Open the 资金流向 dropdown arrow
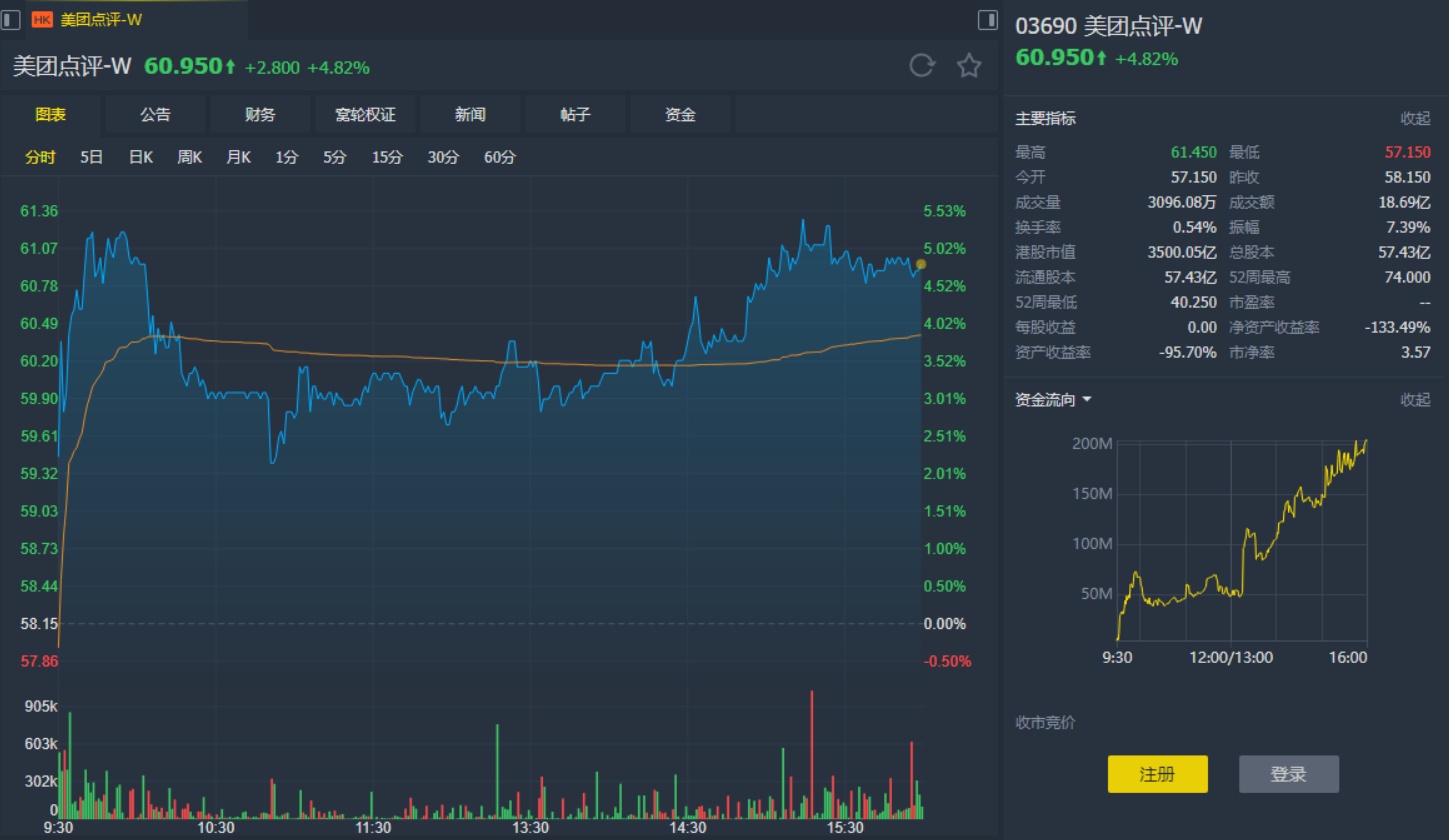Image resolution: width=1449 pixels, height=840 pixels. tap(1087, 400)
